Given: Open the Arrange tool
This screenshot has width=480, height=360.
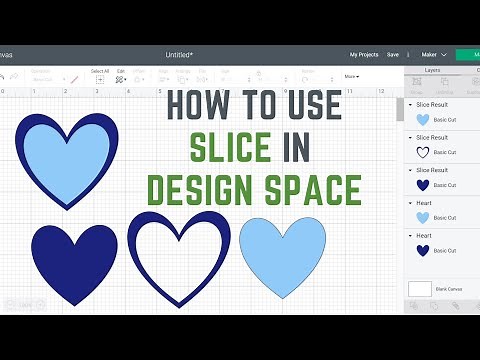Looking at the screenshot, I should [x=182, y=79].
